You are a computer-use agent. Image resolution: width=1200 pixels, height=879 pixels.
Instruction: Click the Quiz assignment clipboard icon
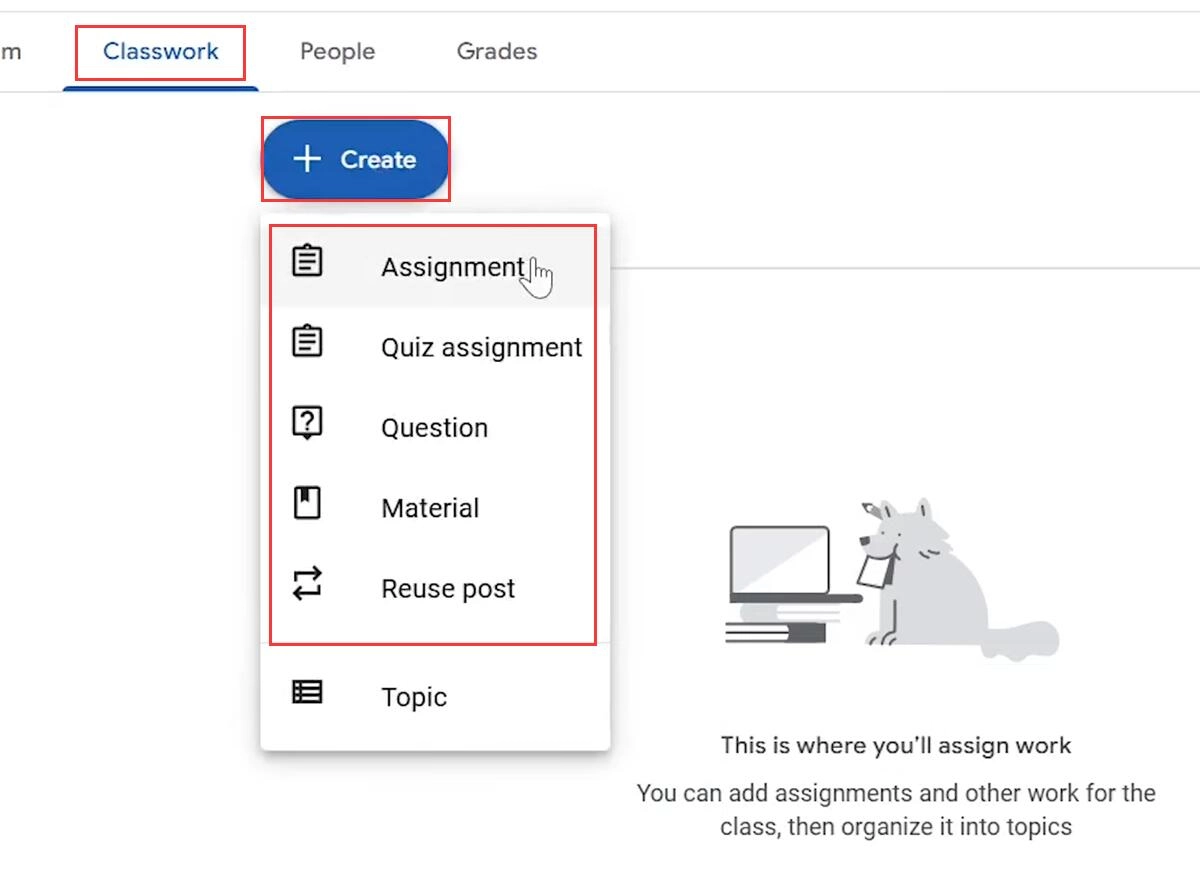pyautogui.click(x=305, y=340)
